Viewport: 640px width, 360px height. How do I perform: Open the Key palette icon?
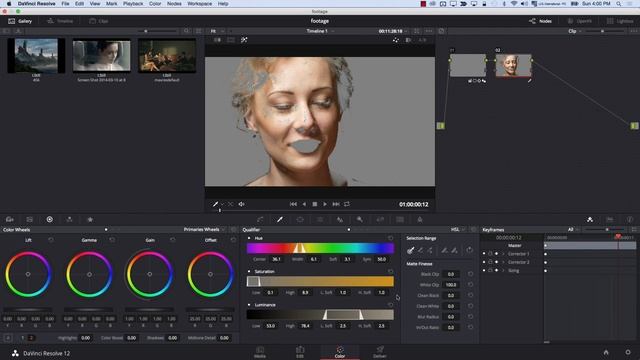pyautogui.click(x=360, y=220)
